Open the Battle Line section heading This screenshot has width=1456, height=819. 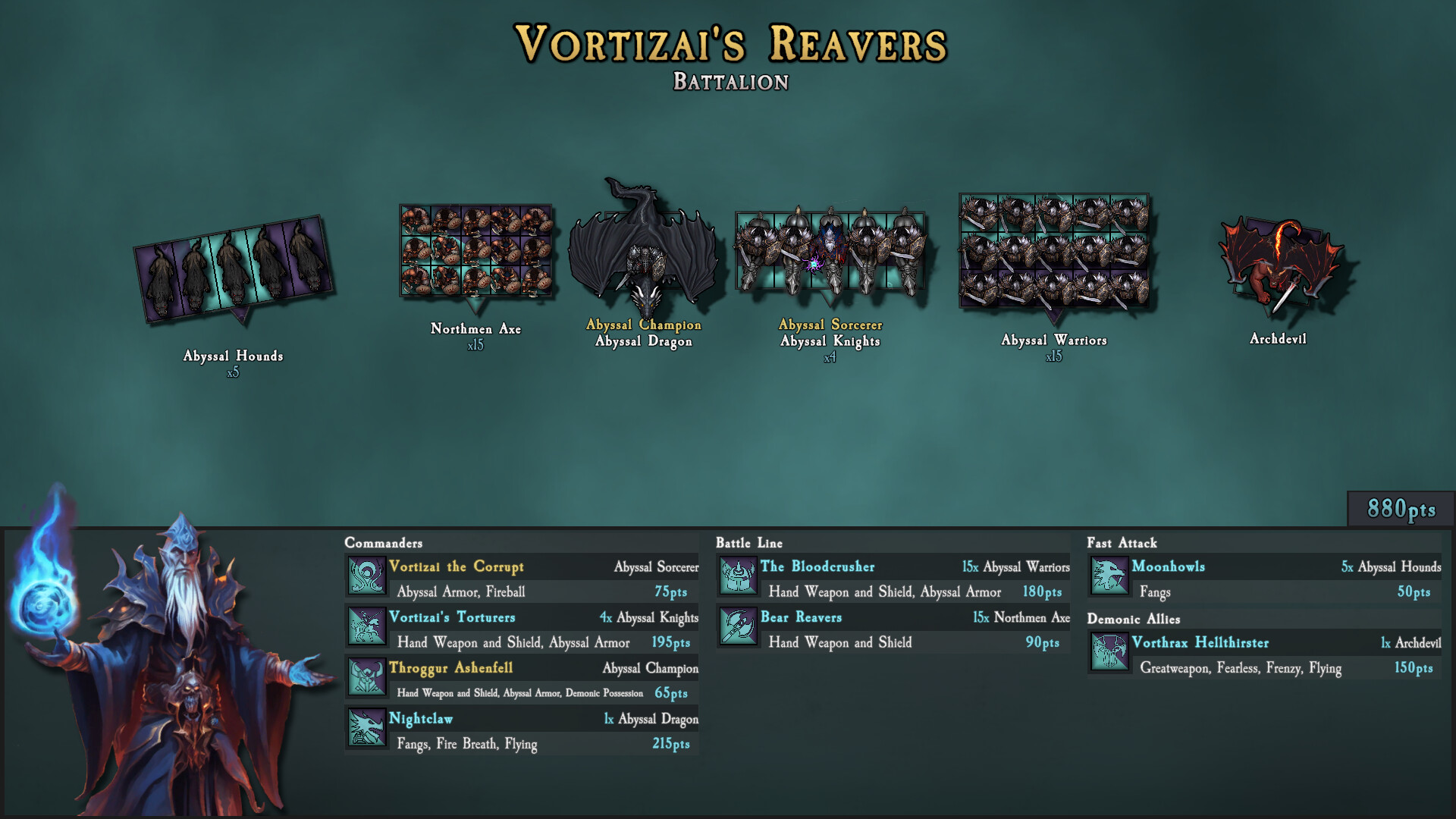(749, 543)
